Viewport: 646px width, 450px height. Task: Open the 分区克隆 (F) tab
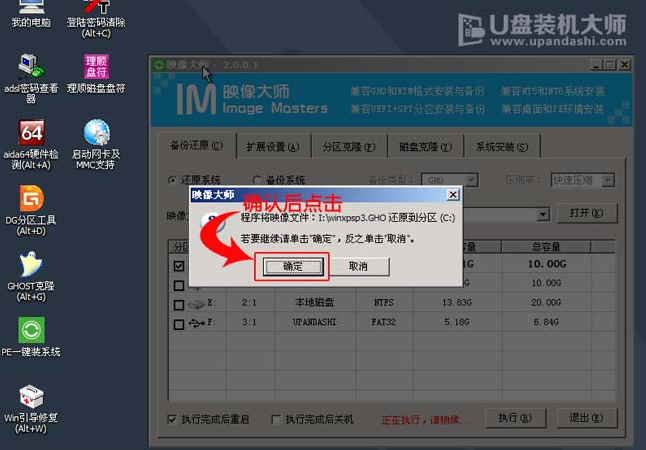click(349, 147)
